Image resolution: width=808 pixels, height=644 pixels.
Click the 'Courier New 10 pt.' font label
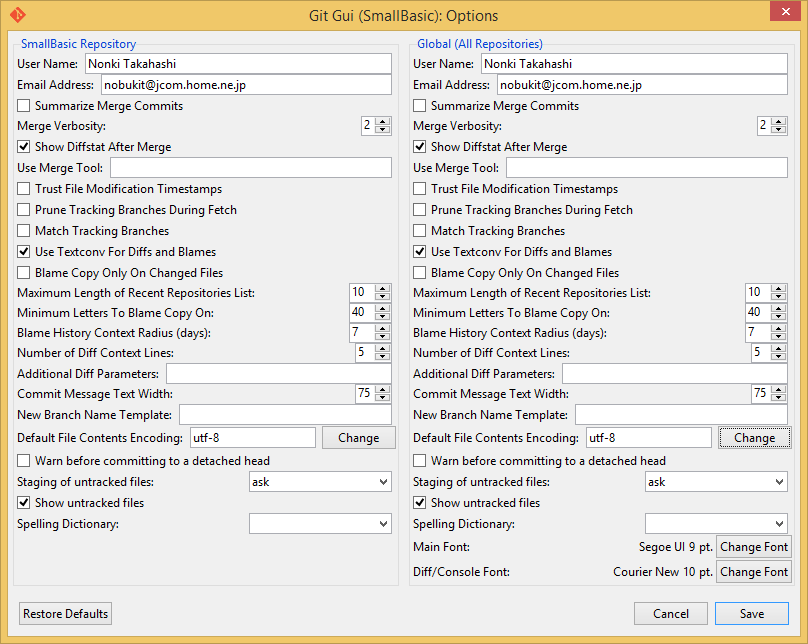point(663,572)
